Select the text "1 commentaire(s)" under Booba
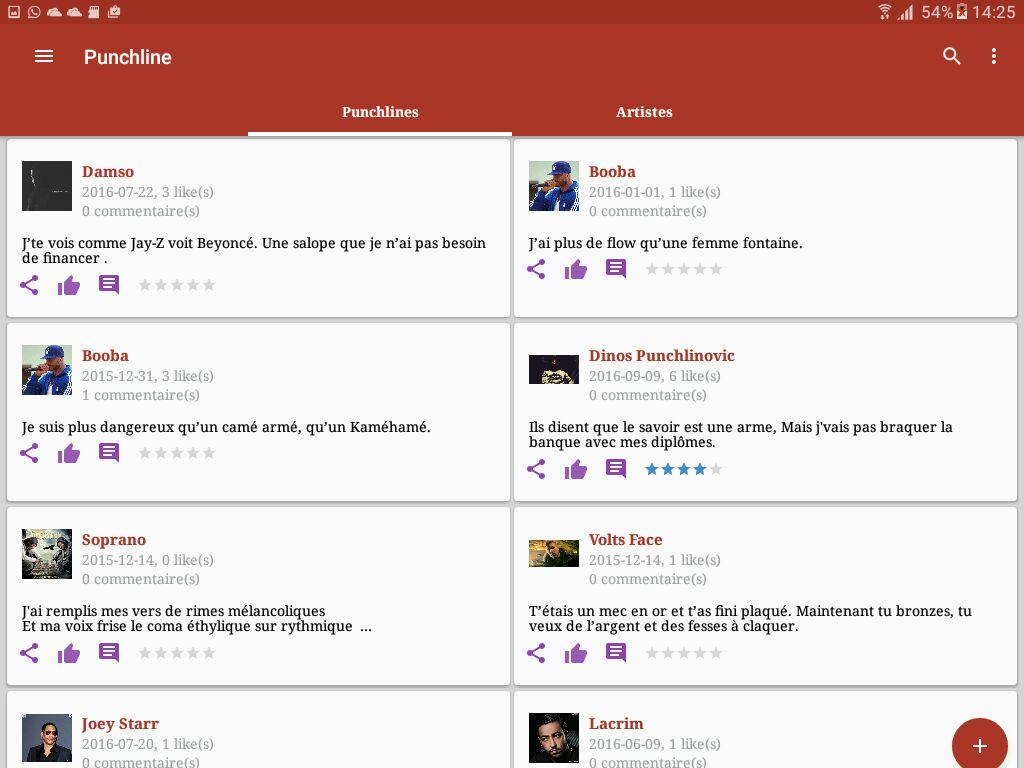The width and height of the screenshot is (1024, 768). (140, 395)
